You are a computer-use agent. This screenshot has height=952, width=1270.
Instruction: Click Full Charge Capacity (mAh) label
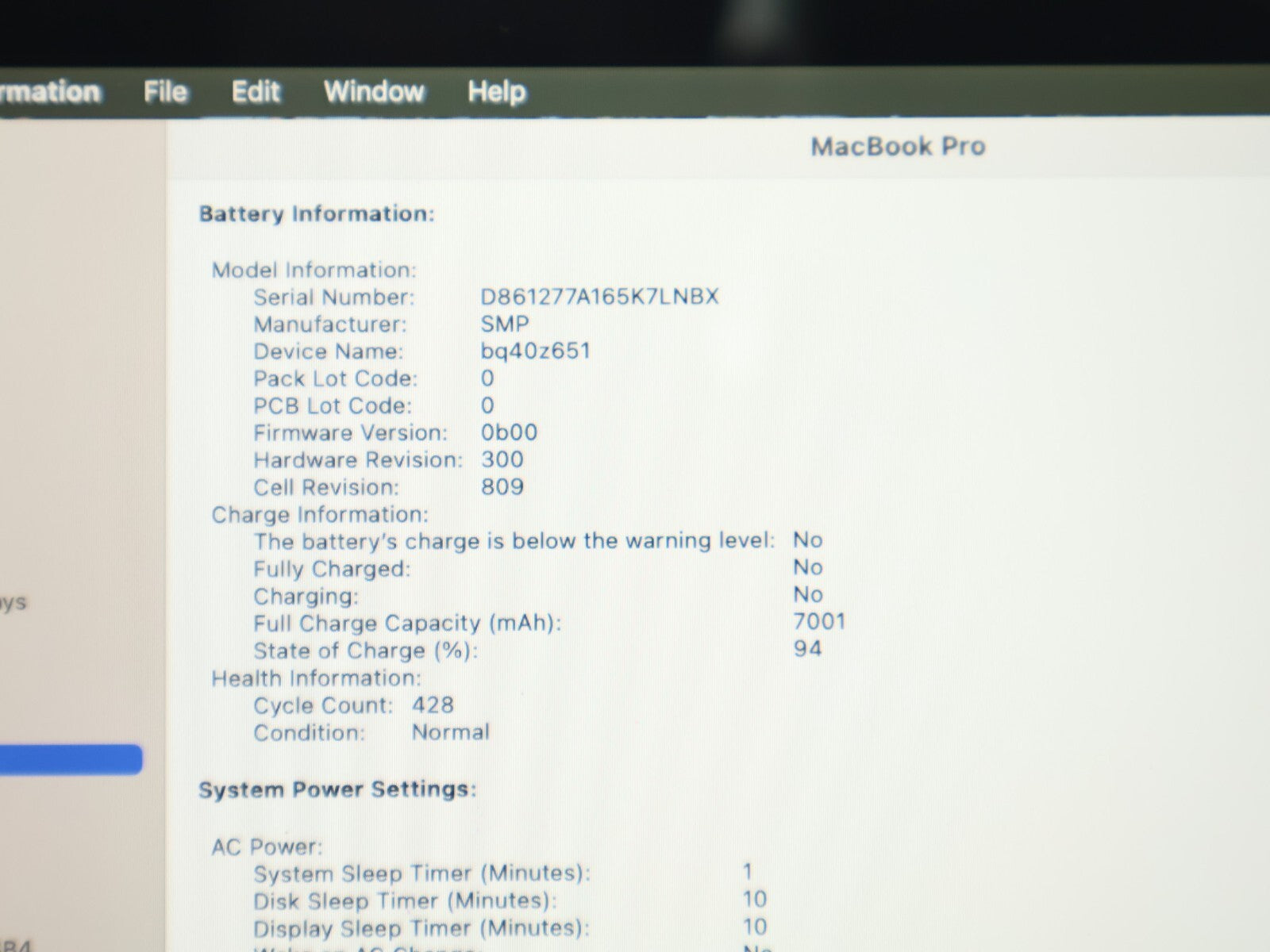[x=407, y=624]
